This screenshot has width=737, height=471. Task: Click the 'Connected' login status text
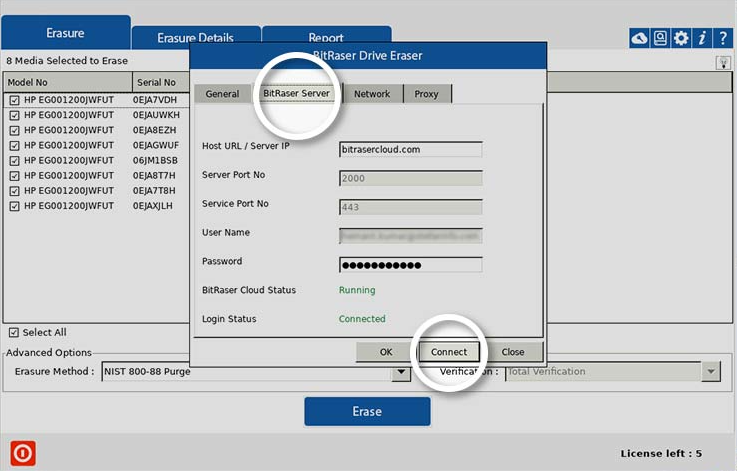click(x=362, y=319)
